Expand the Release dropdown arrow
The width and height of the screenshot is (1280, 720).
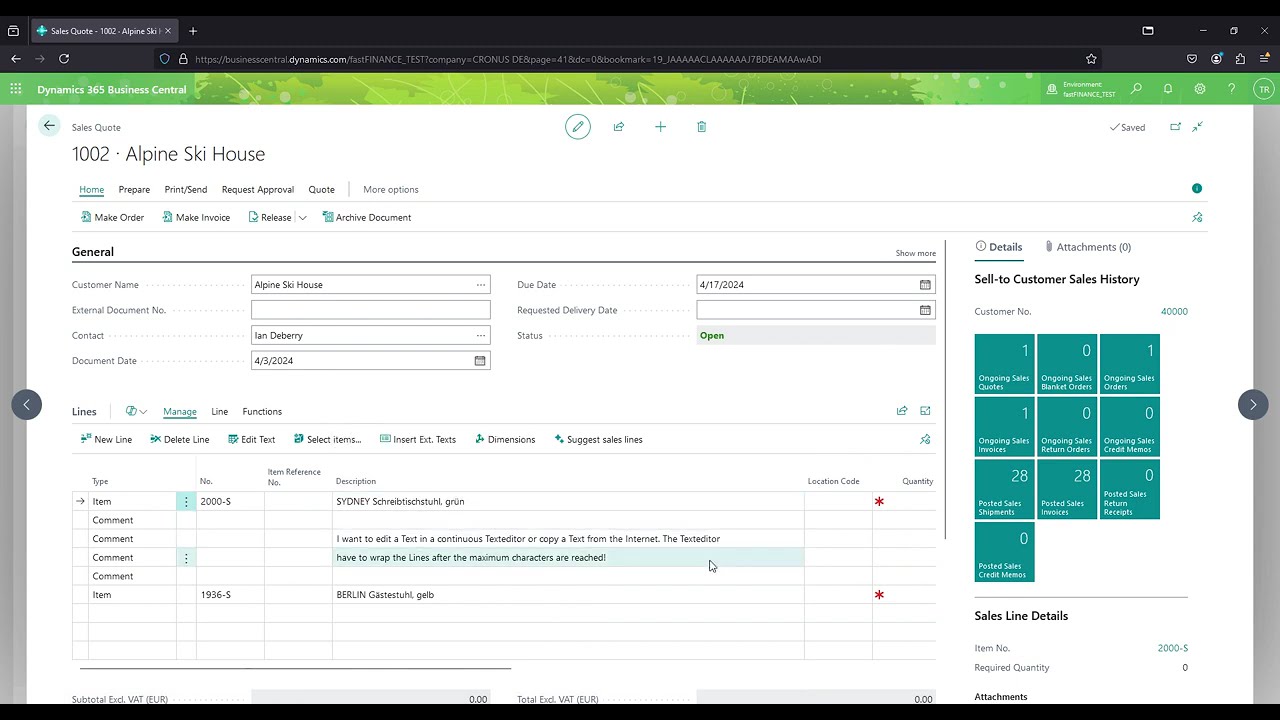click(x=302, y=217)
